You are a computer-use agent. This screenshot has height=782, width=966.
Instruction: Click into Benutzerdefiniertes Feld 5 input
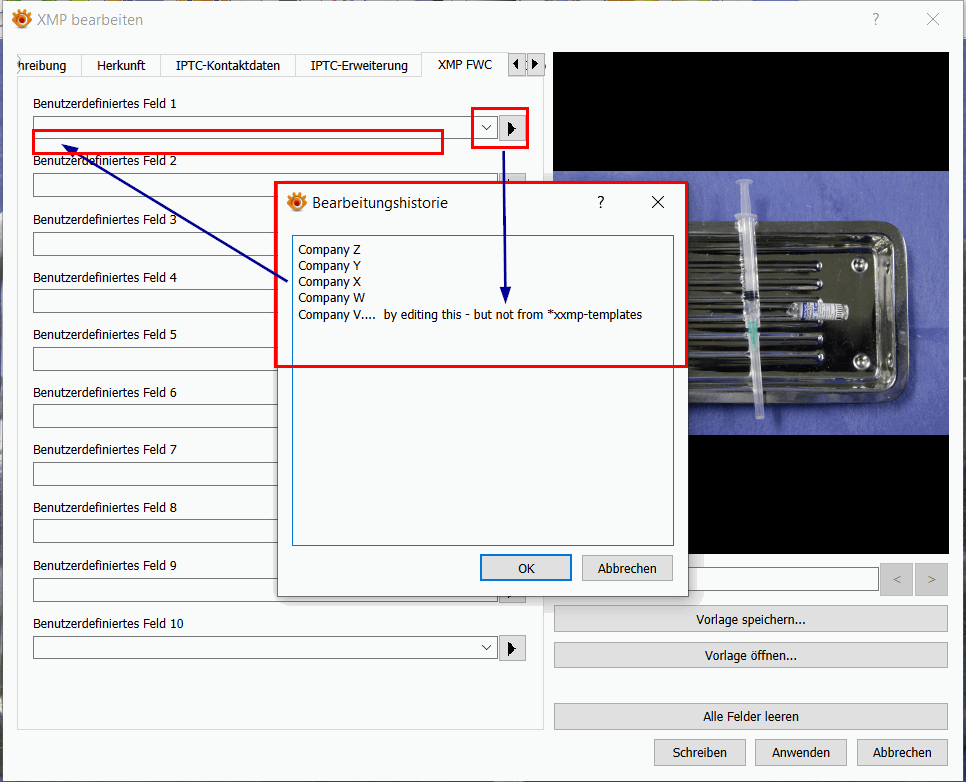(154, 359)
